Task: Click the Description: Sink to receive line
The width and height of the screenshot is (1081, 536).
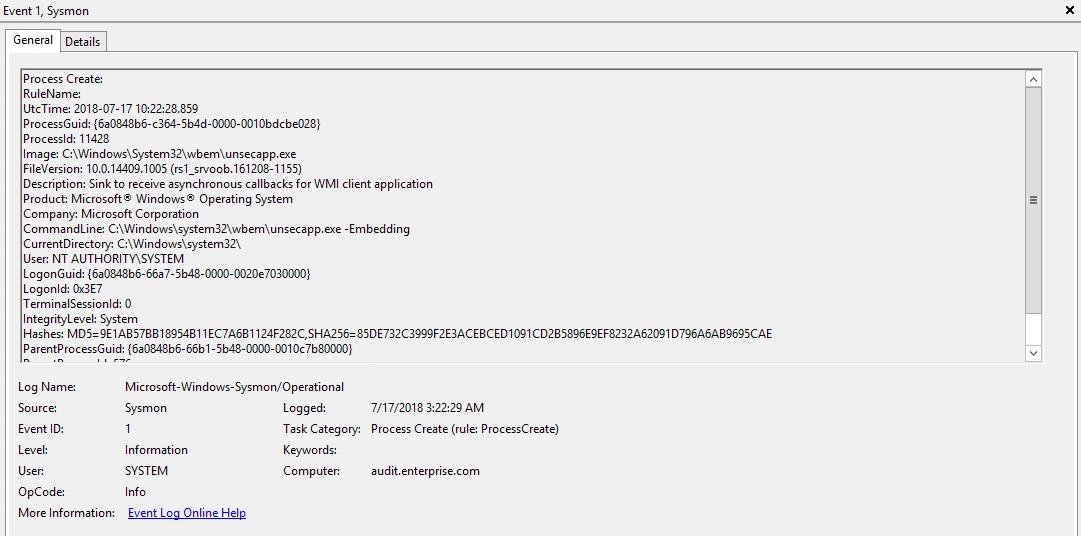Action: click(228, 184)
